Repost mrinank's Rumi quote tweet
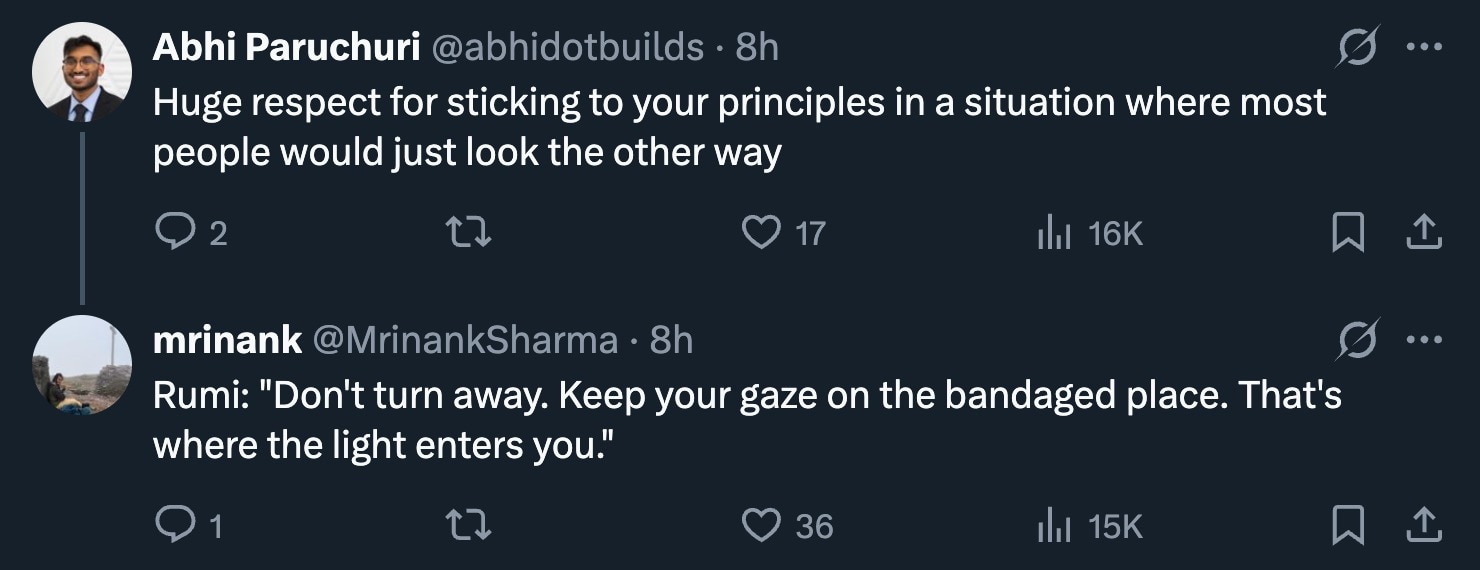This screenshot has width=1480, height=570. pos(467,525)
